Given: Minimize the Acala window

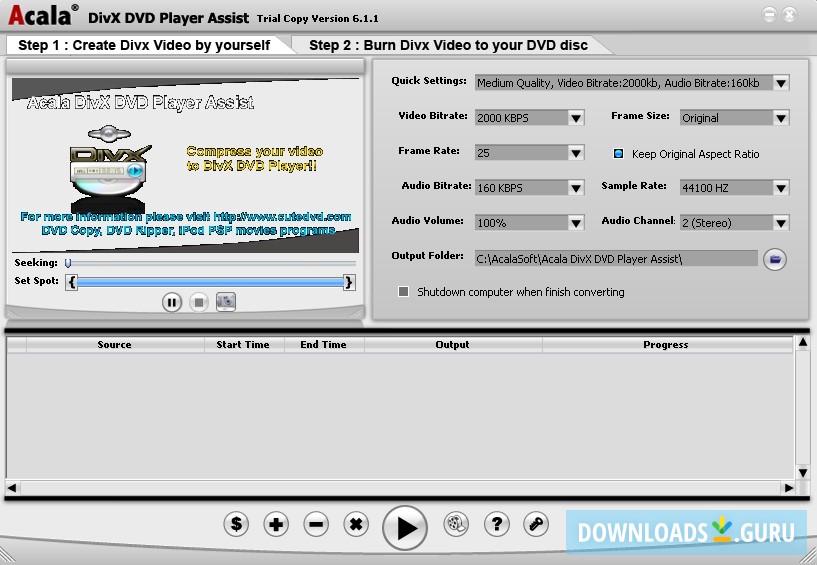Looking at the screenshot, I should pos(770,15).
